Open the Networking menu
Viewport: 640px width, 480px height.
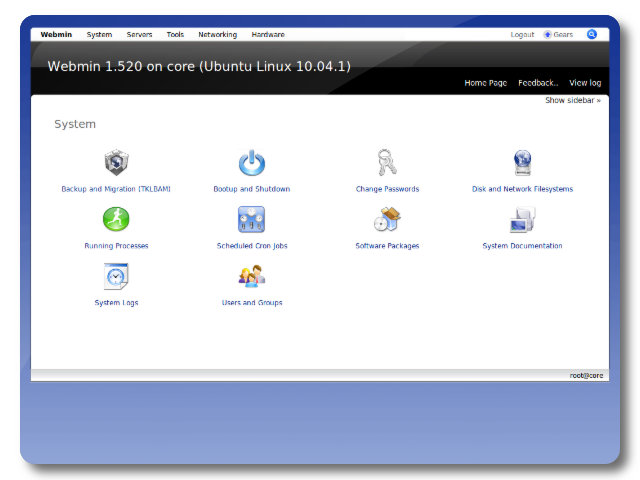pyautogui.click(x=217, y=35)
